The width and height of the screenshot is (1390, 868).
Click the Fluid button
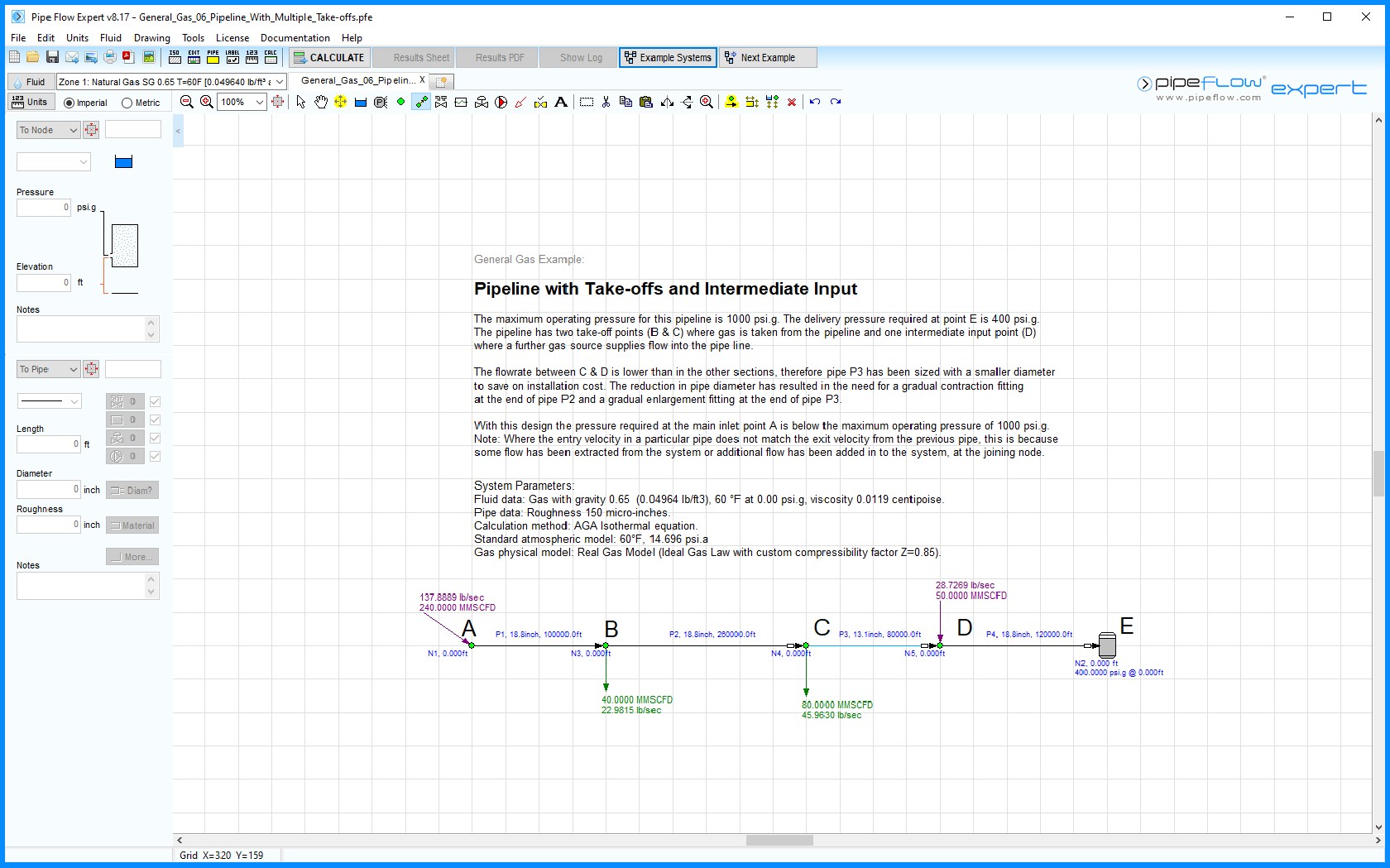[30, 82]
